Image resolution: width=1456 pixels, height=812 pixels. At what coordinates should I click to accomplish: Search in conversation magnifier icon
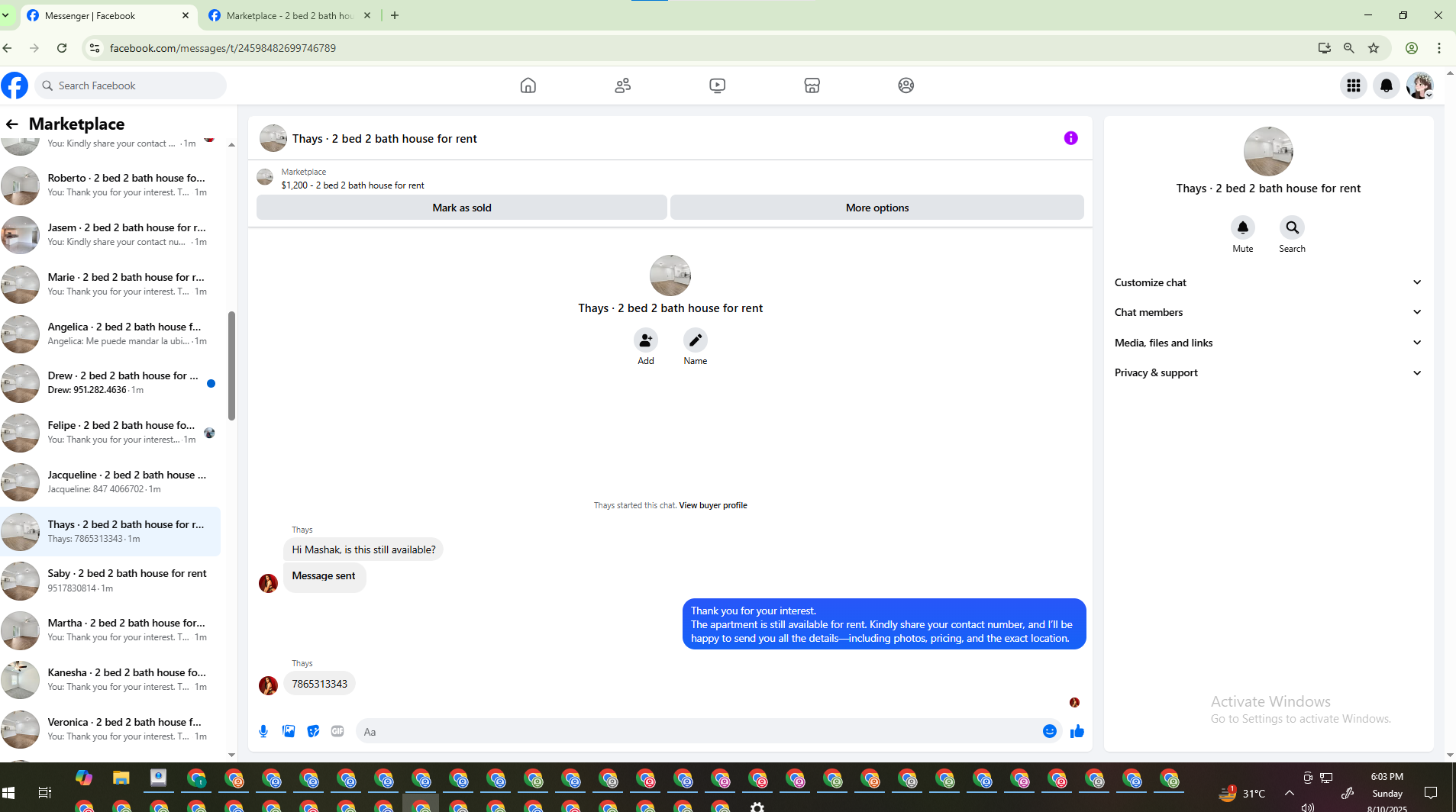[x=1292, y=227]
